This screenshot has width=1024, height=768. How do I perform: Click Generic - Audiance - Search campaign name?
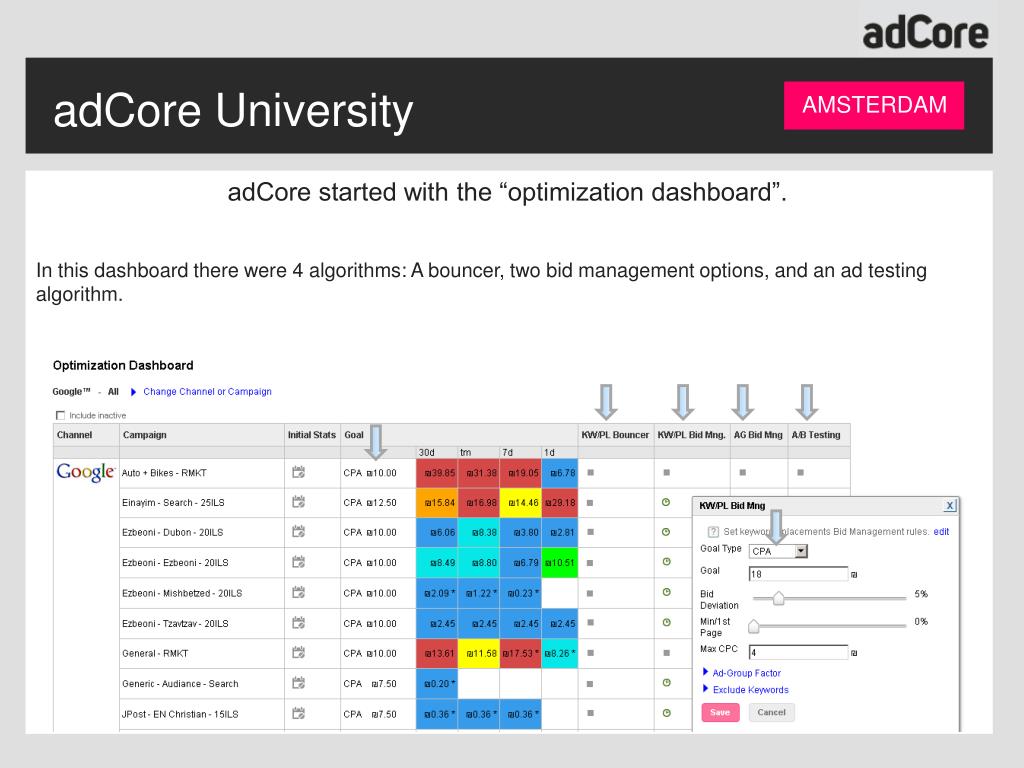tap(180, 684)
